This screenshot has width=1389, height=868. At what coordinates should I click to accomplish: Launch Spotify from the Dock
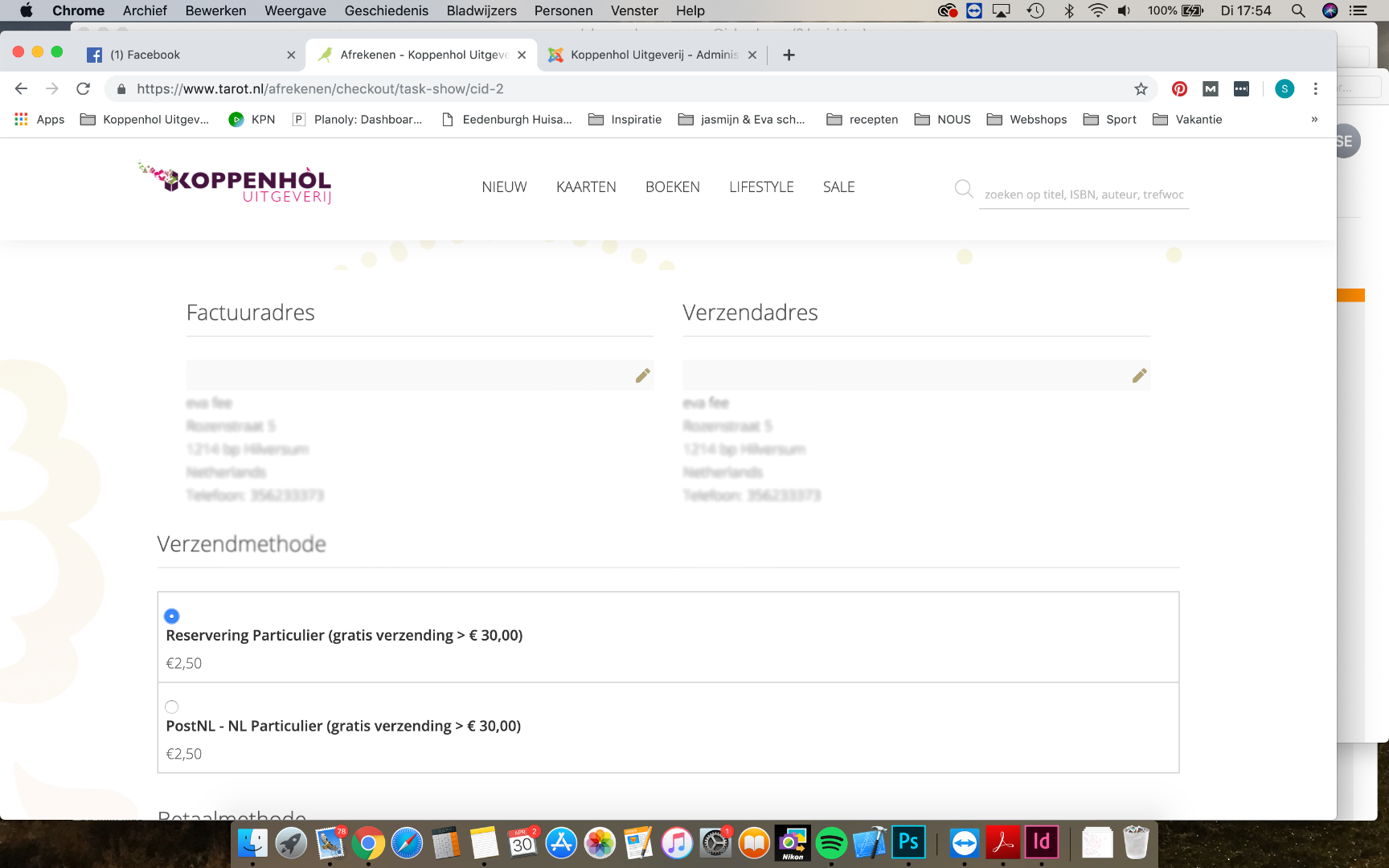point(831,843)
